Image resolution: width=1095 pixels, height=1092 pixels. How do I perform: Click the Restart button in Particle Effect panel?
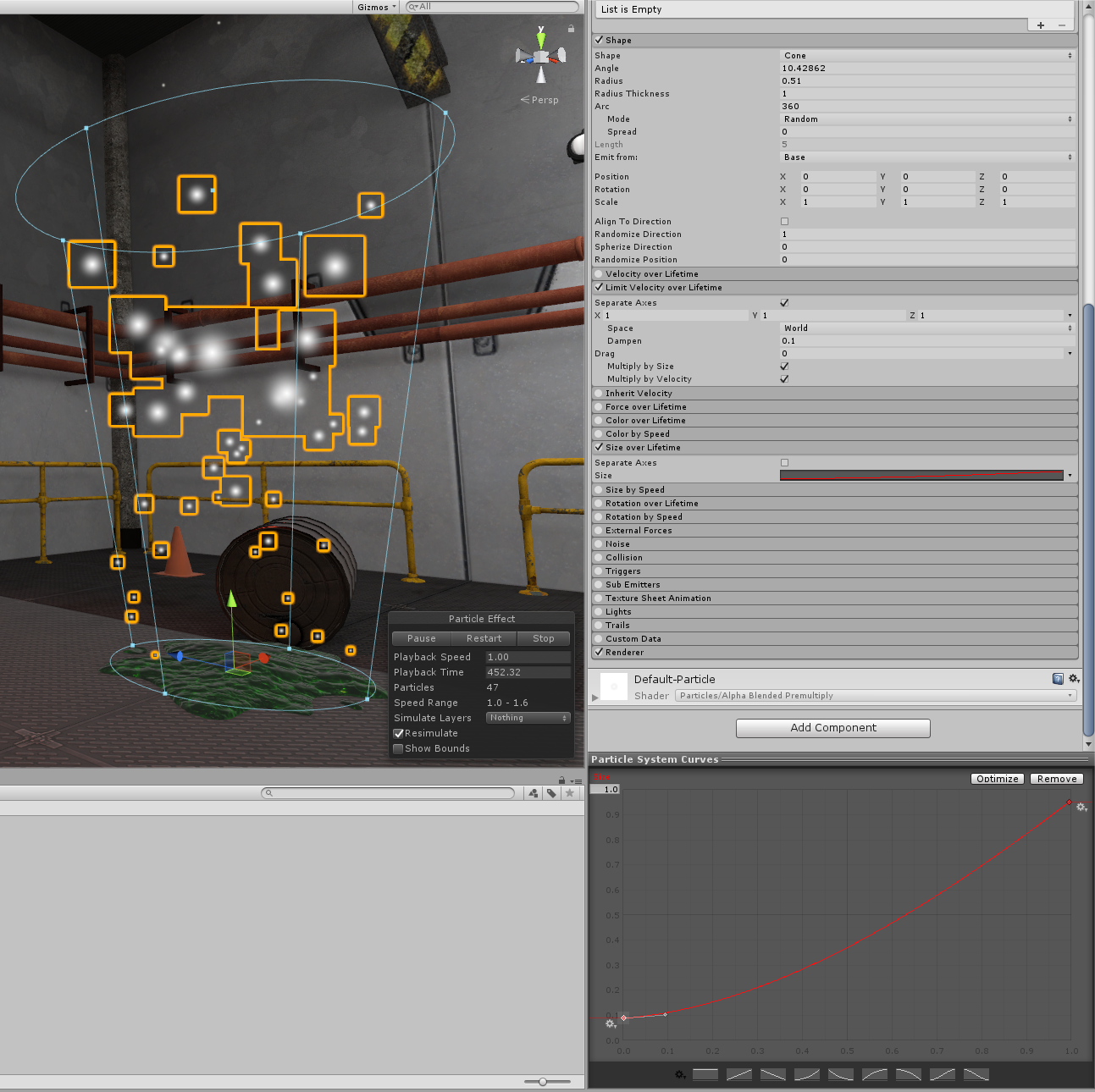tap(484, 638)
